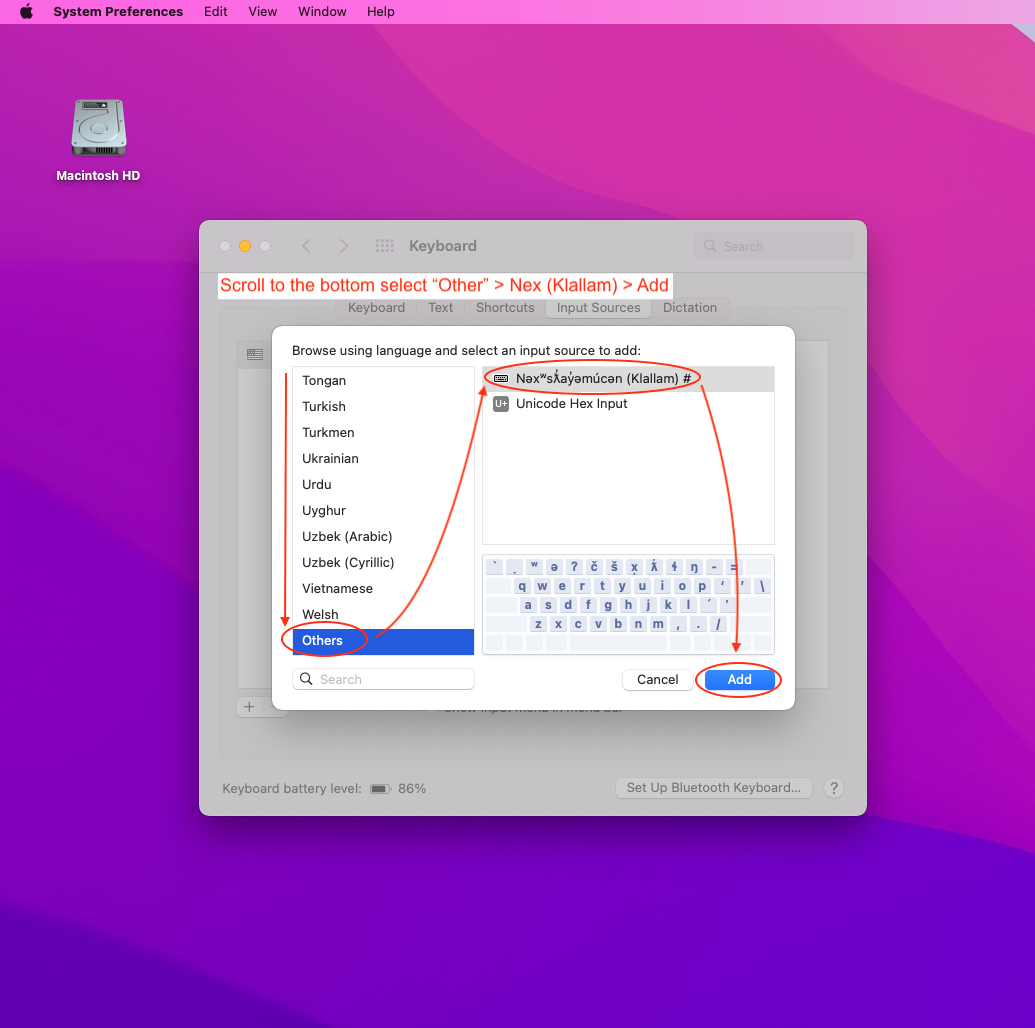Select Urdu in the language list
This screenshot has height=1028, width=1035.
click(383, 484)
